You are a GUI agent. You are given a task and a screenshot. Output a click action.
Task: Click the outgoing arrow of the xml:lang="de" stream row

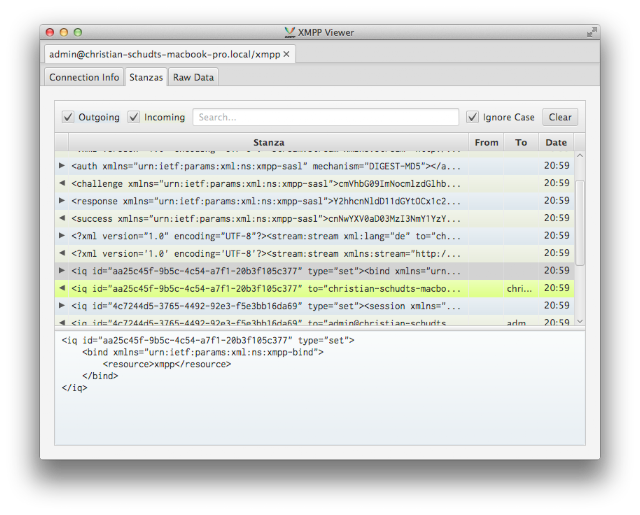click(62, 236)
